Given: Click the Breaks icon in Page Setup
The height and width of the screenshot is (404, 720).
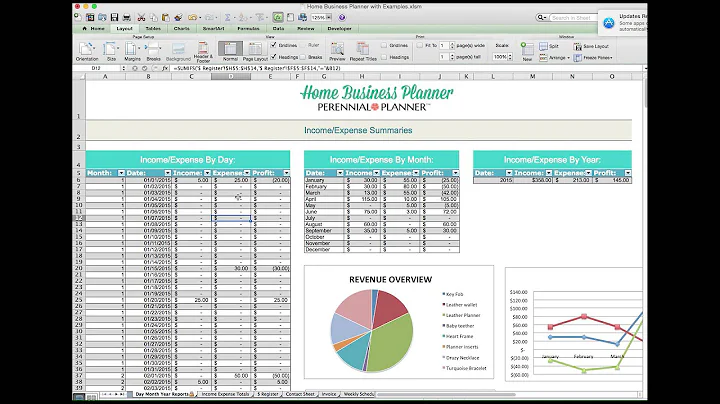Looking at the screenshot, I should 153,51.
